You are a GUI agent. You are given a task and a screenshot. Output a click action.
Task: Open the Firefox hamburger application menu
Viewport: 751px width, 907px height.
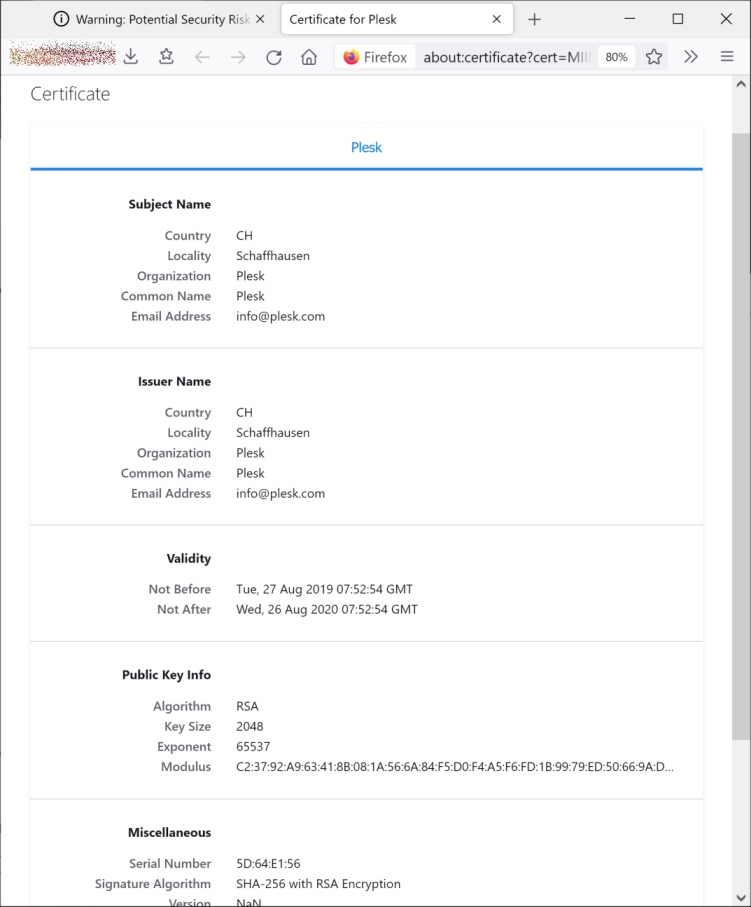point(727,57)
